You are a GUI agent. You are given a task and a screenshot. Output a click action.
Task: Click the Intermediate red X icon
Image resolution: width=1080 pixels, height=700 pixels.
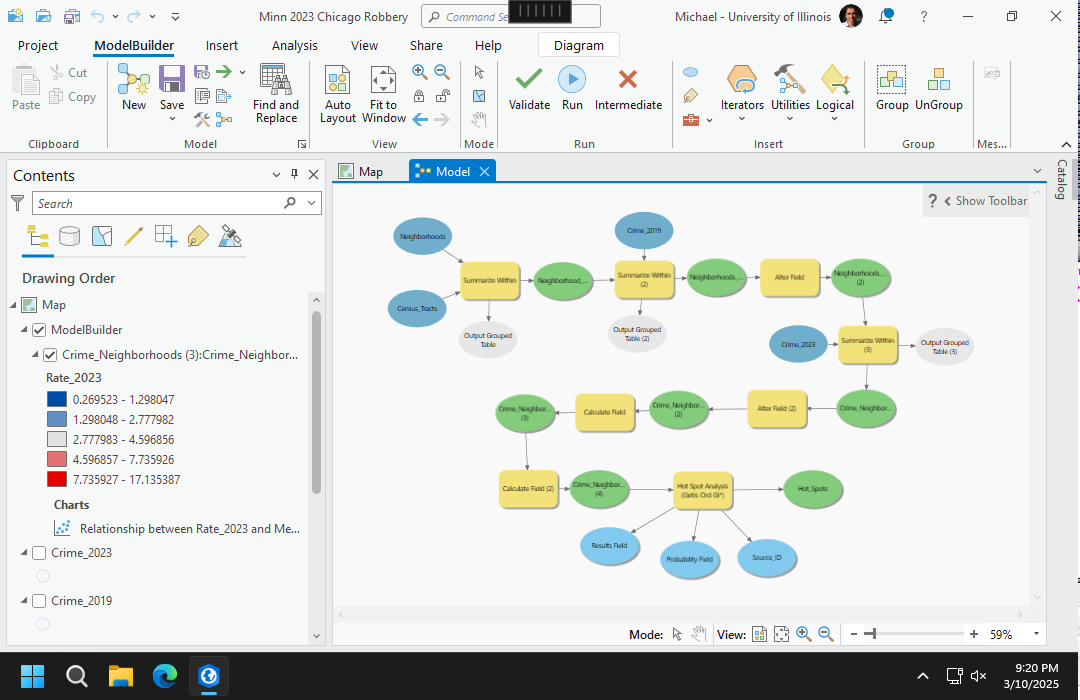(x=628, y=80)
